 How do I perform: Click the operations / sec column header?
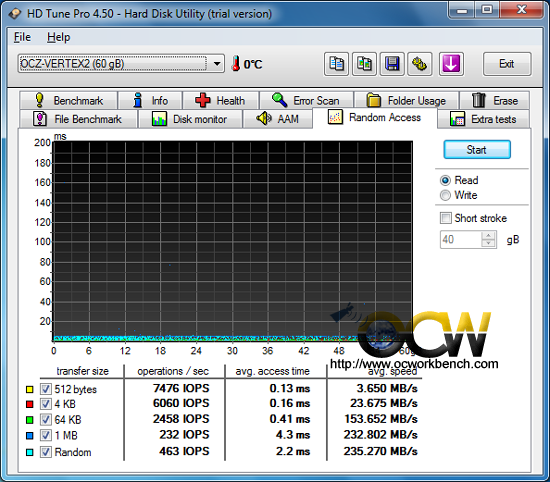[173, 371]
